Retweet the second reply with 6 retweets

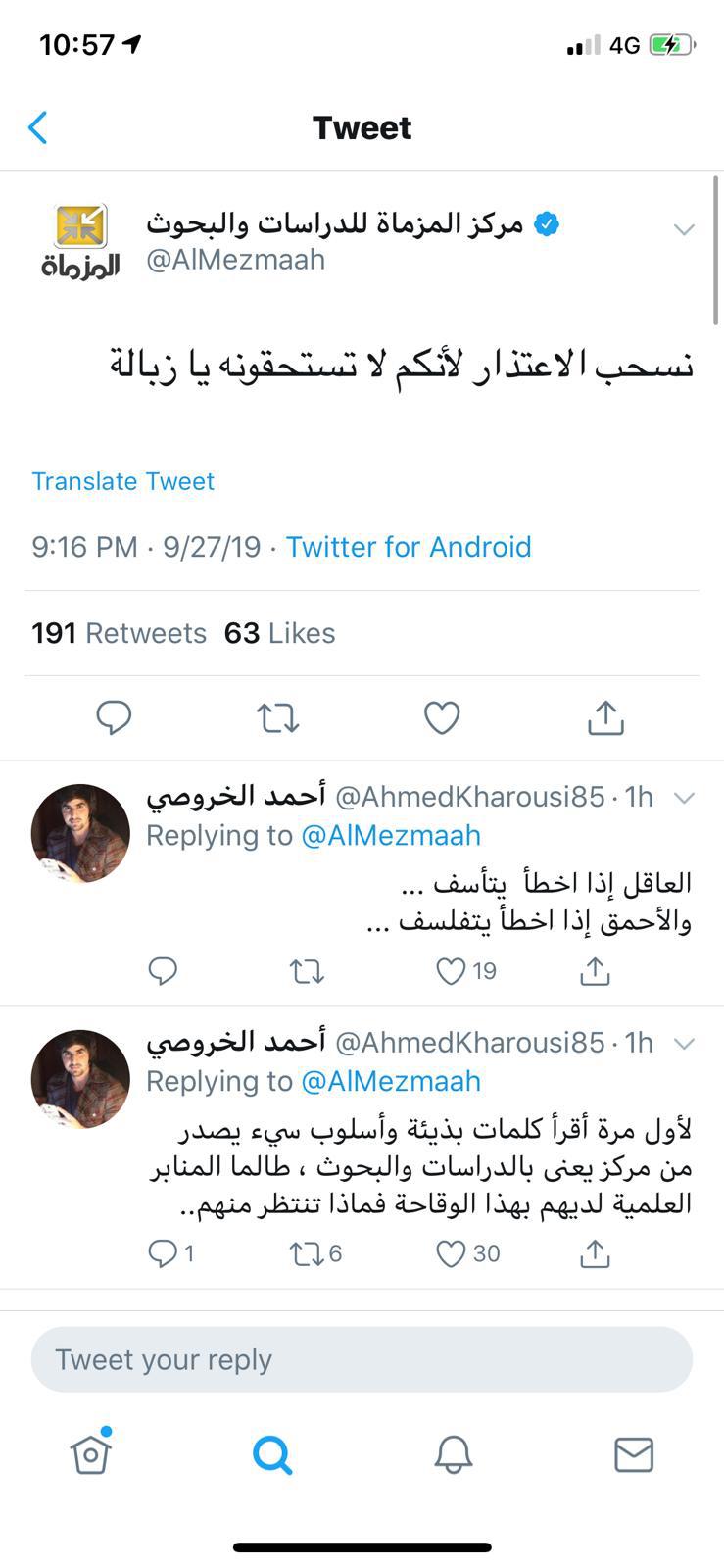click(307, 1253)
